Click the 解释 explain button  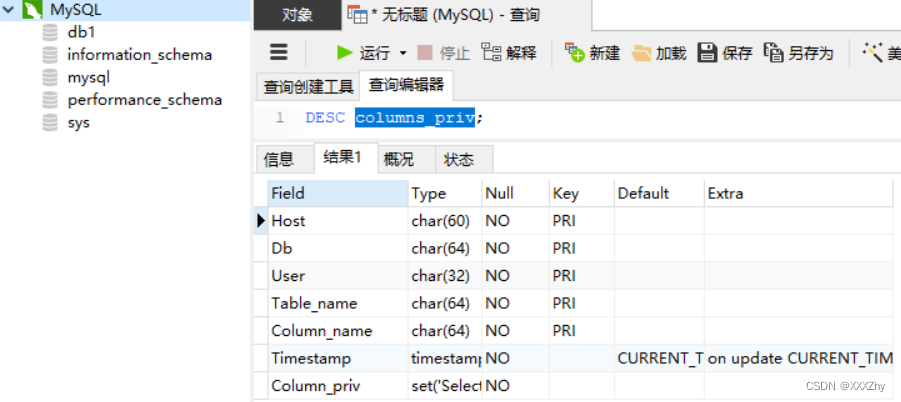[x=509, y=53]
